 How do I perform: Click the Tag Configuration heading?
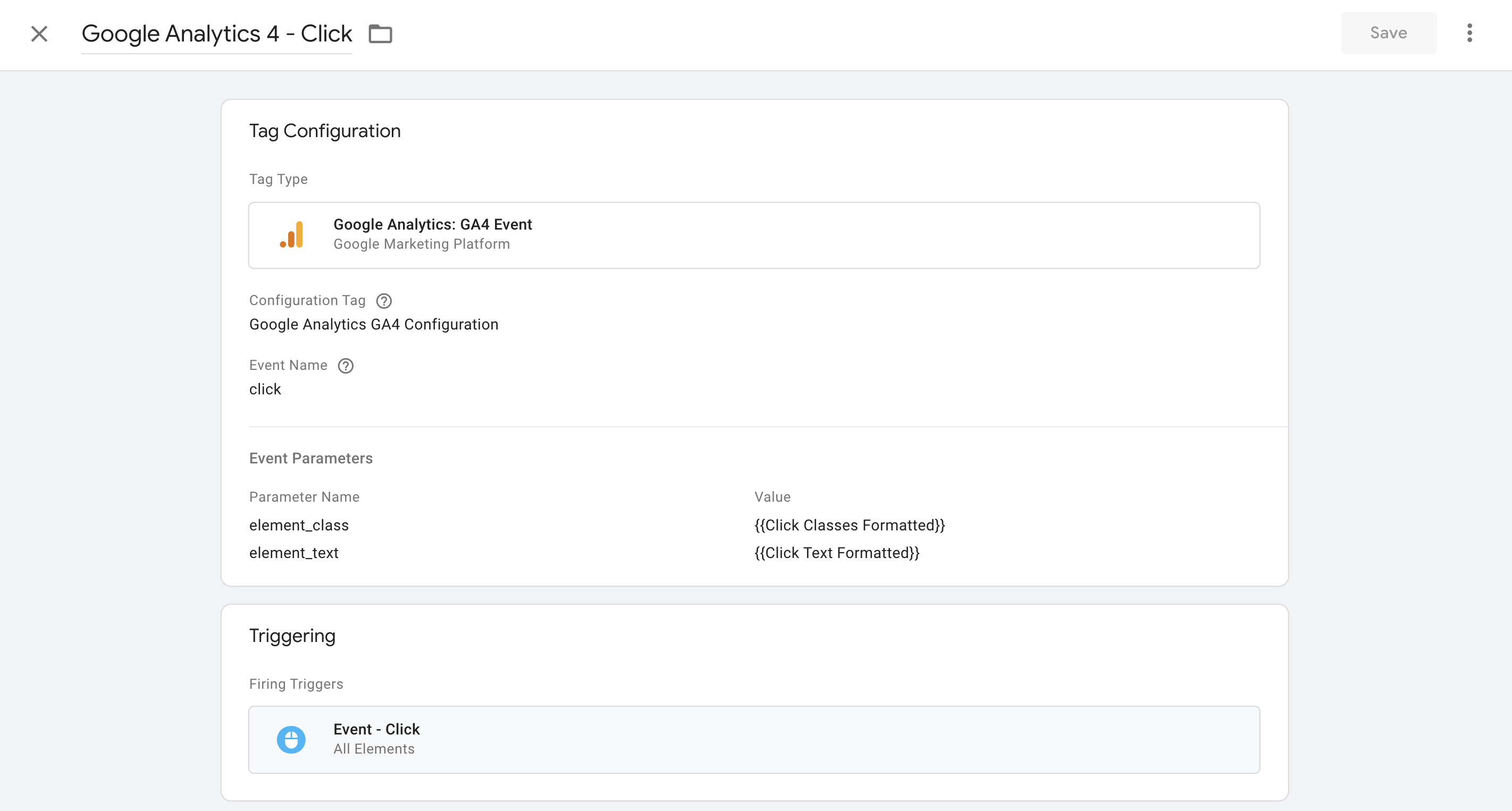[325, 131]
